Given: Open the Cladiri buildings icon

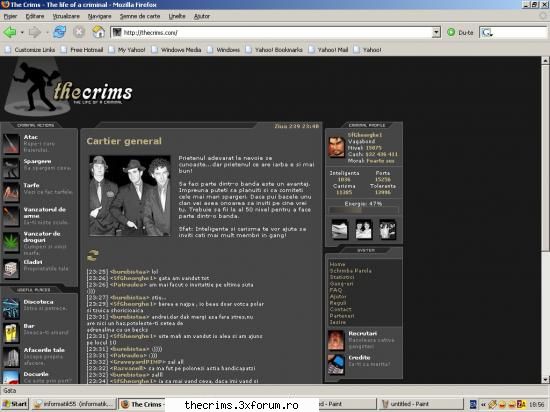Looking at the screenshot, I should tap(11, 270).
